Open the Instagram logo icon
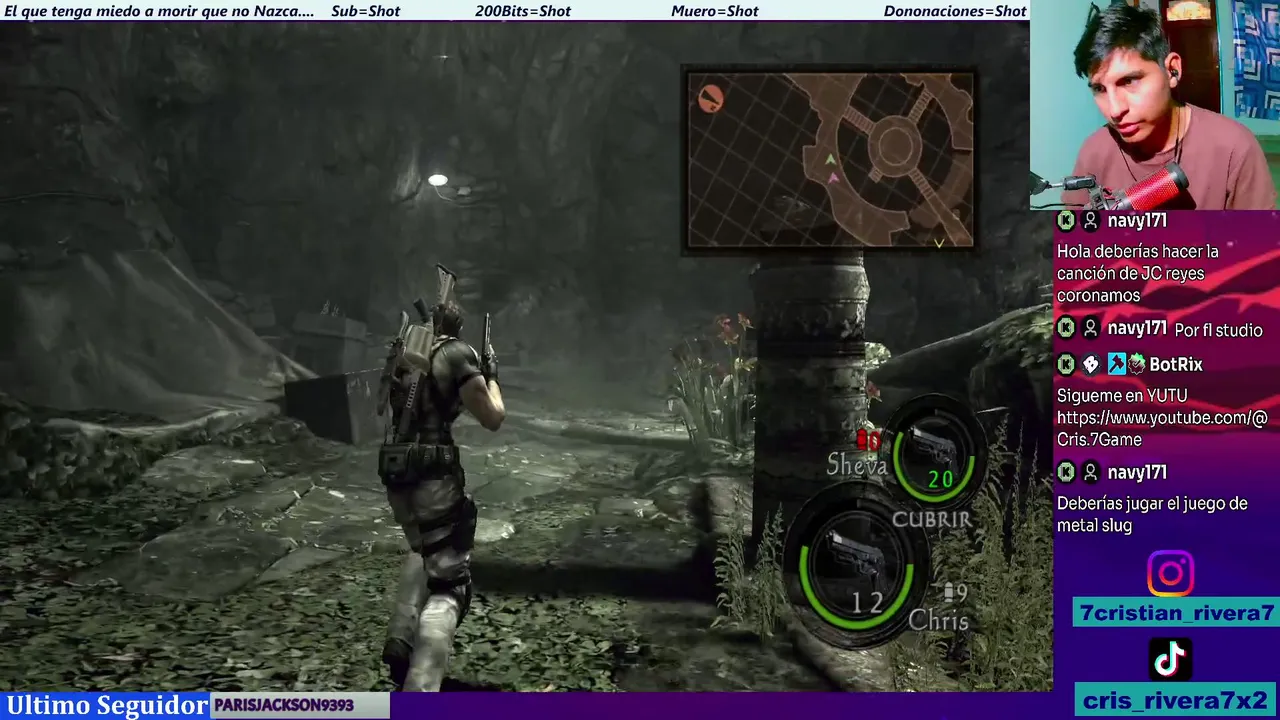 (x=1170, y=574)
